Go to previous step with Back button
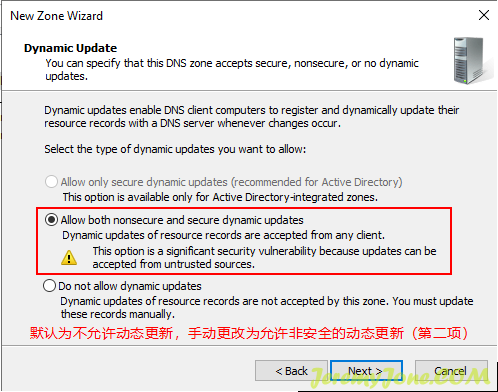This screenshot has width=498, height=392. pos(291,371)
